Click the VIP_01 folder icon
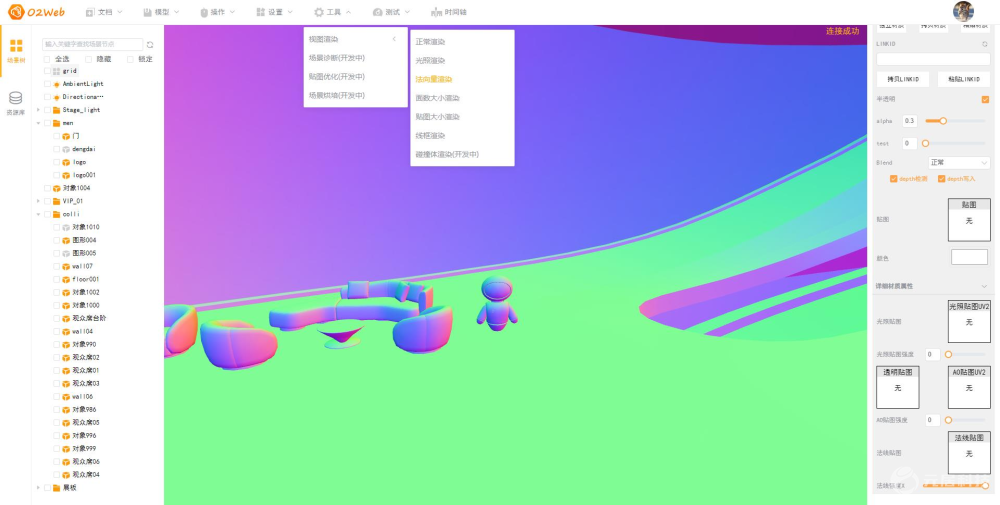Screen dimensions: 1000x505 [57, 201]
